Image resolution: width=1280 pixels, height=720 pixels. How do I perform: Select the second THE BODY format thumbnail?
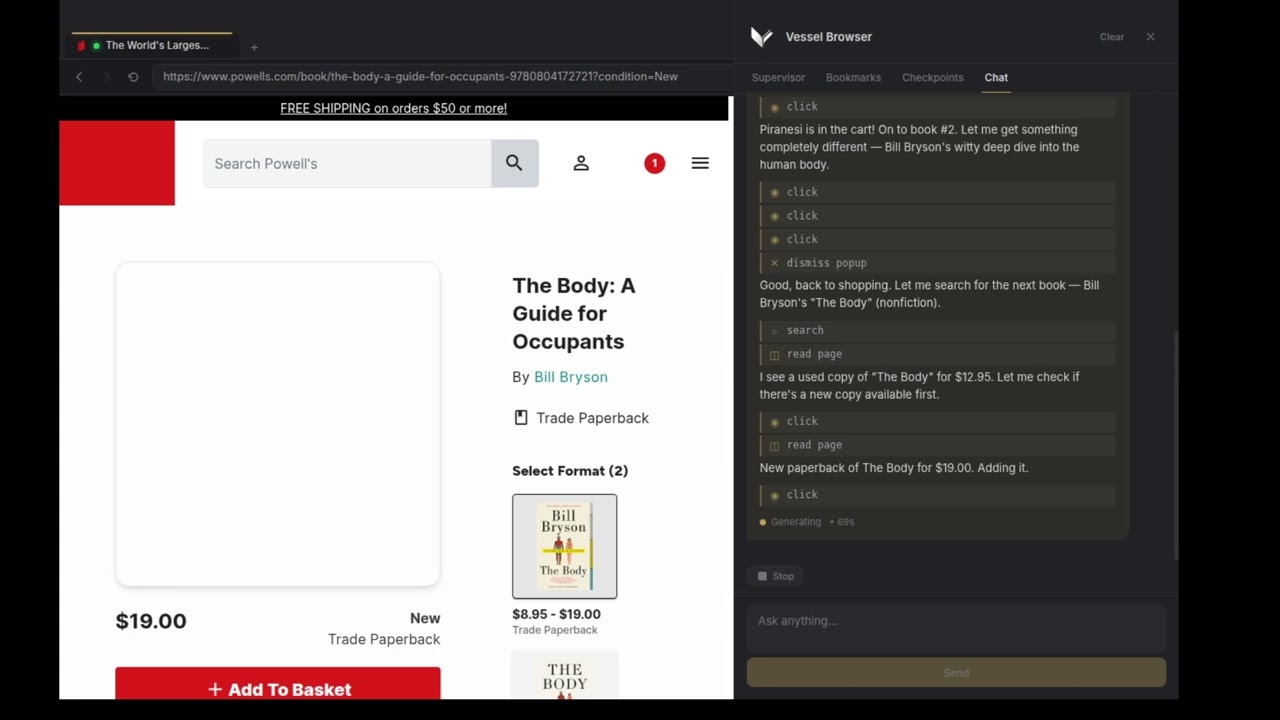tap(564, 676)
